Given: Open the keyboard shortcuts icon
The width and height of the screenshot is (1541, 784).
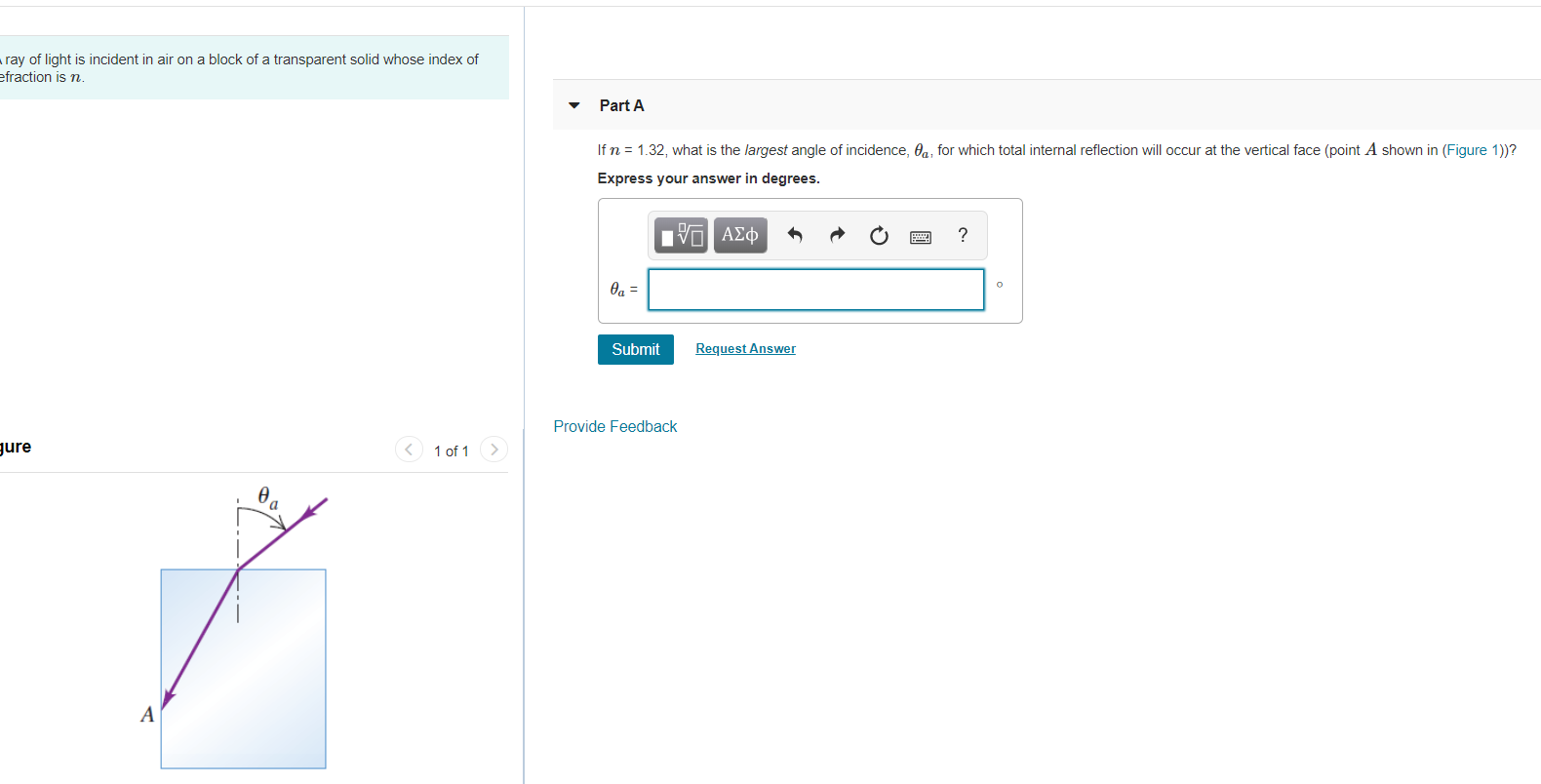Looking at the screenshot, I should [x=921, y=237].
